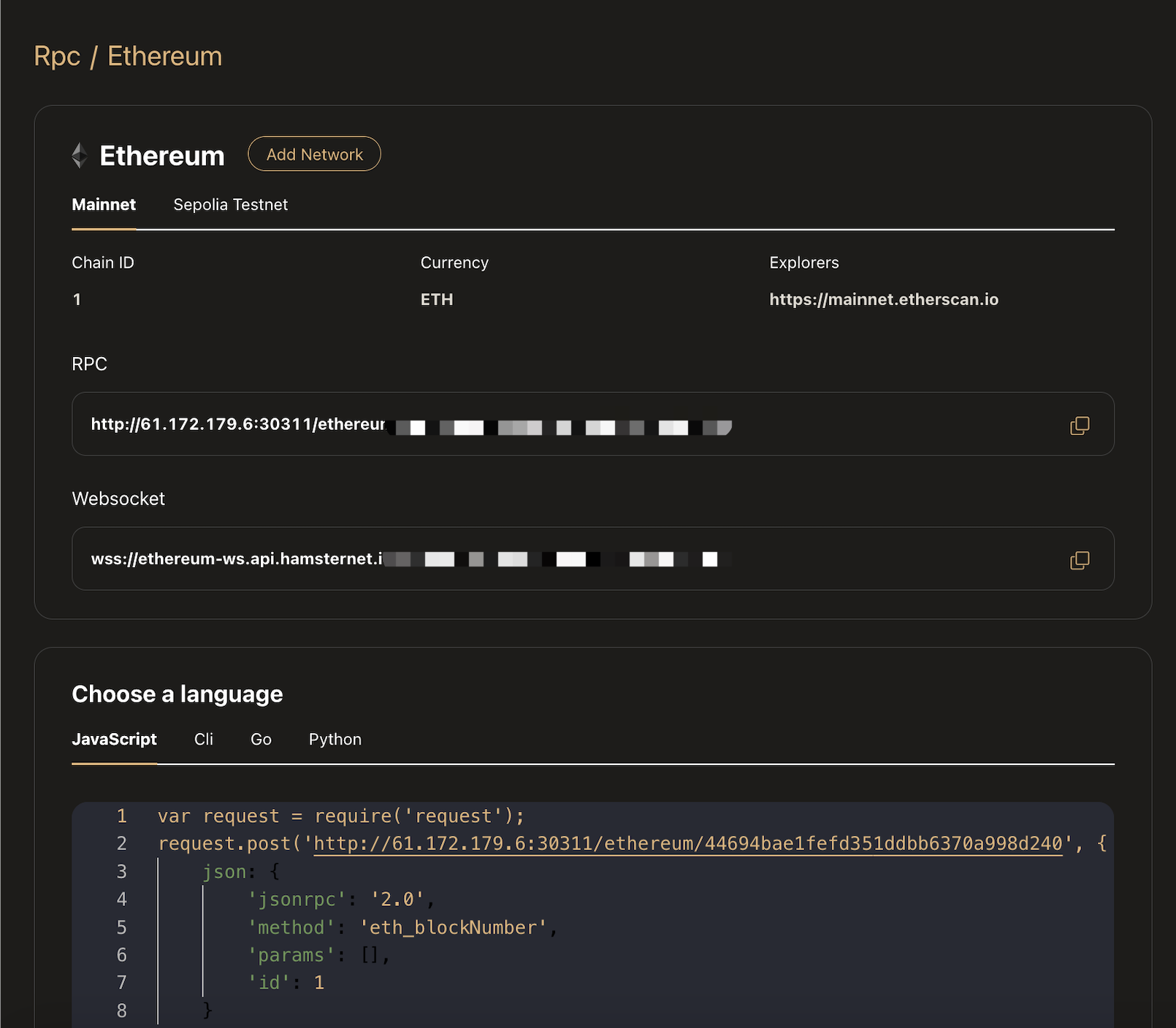Viewport: 1176px width, 1028px height.
Task: Click code line number 5
Action: [122, 927]
